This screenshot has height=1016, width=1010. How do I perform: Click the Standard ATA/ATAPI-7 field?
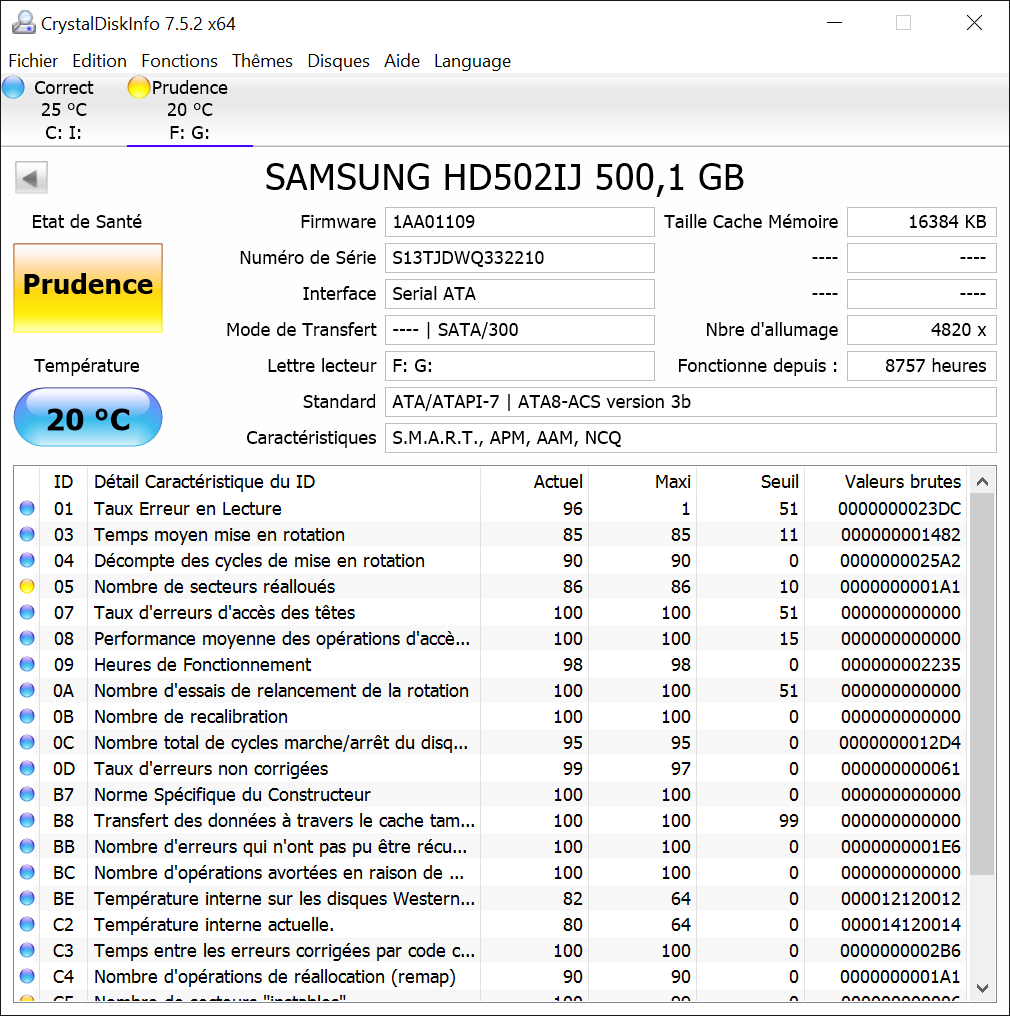point(690,402)
